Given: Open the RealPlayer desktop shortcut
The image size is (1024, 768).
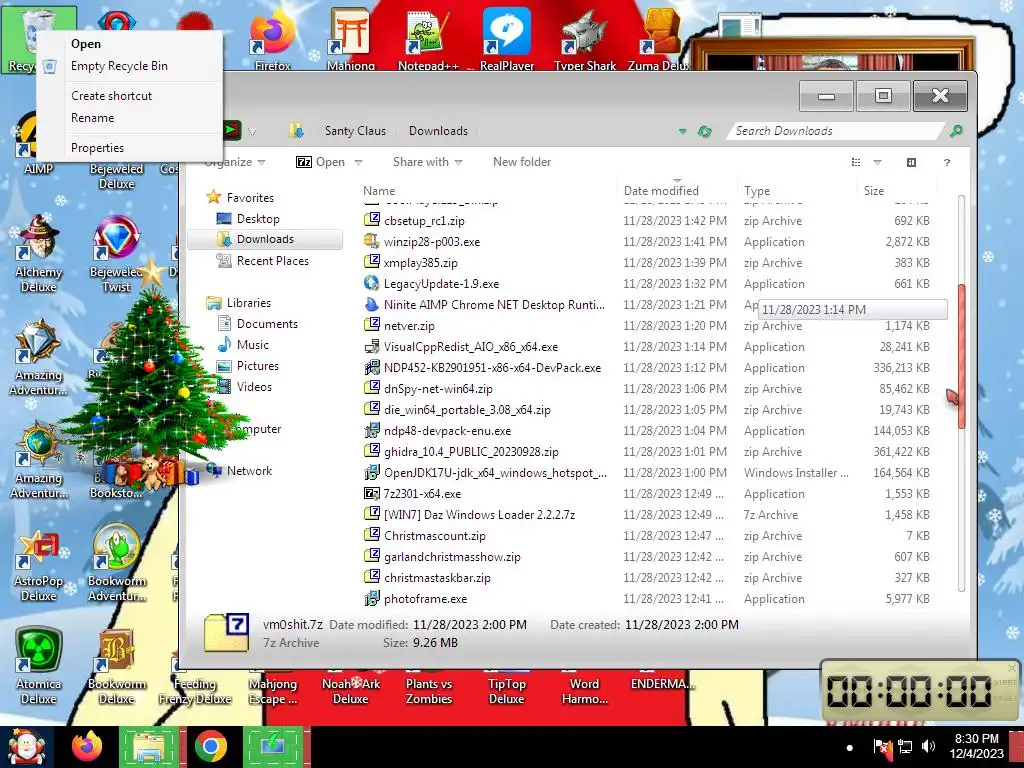Looking at the screenshot, I should (x=507, y=38).
